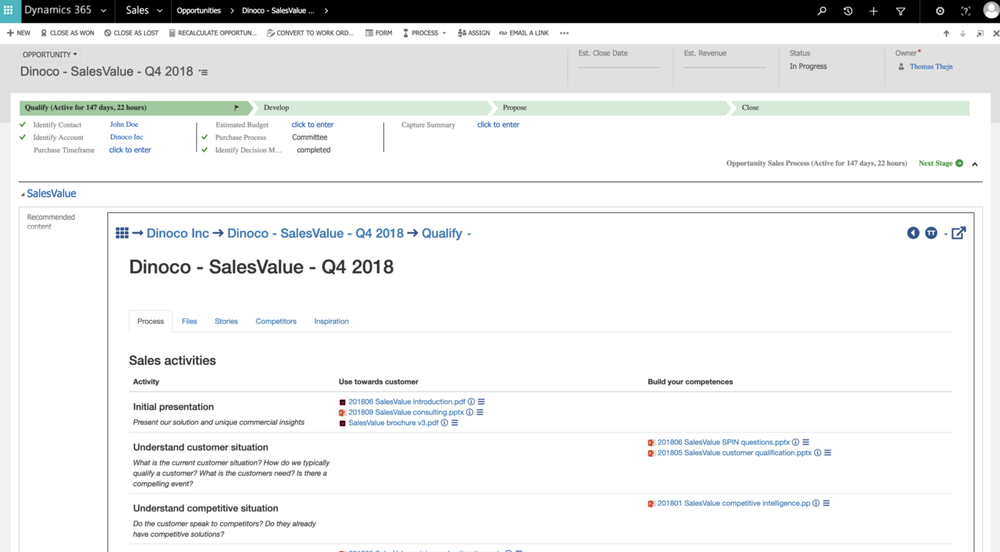Click Next Stage green arrow
This screenshot has height=552, width=1000.
tap(959, 163)
